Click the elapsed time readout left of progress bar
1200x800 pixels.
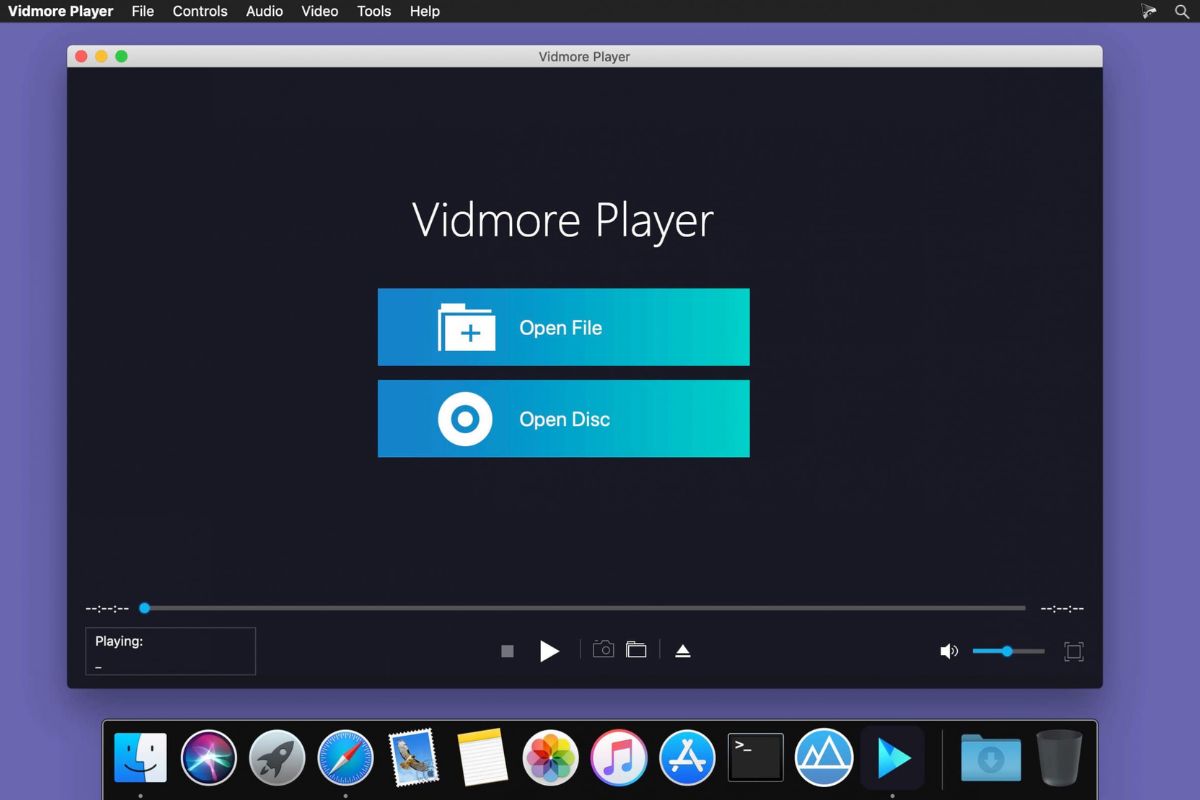pyautogui.click(x=107, y=608)
